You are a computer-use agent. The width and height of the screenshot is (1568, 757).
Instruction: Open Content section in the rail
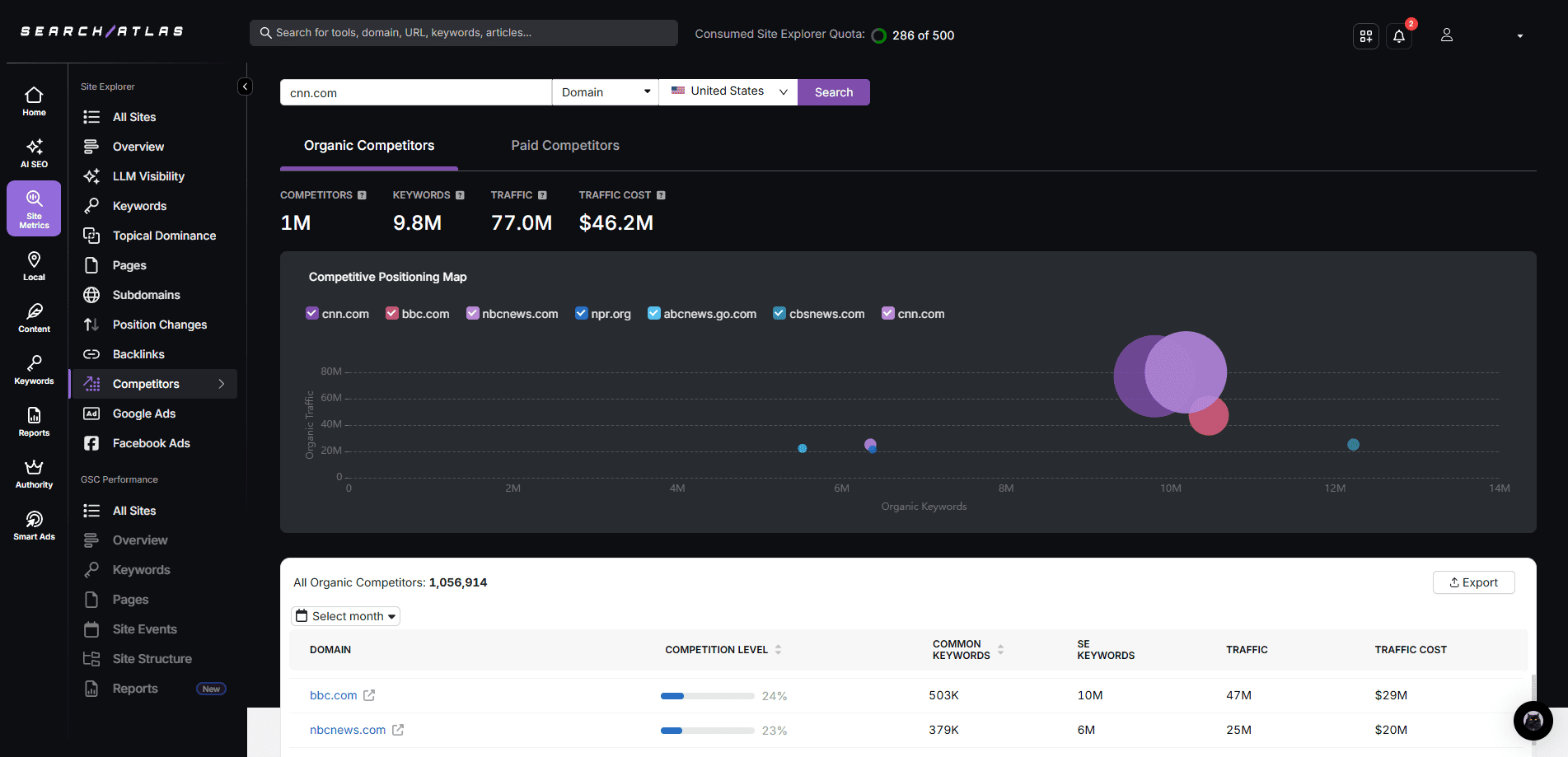click(x=34, y=318)
